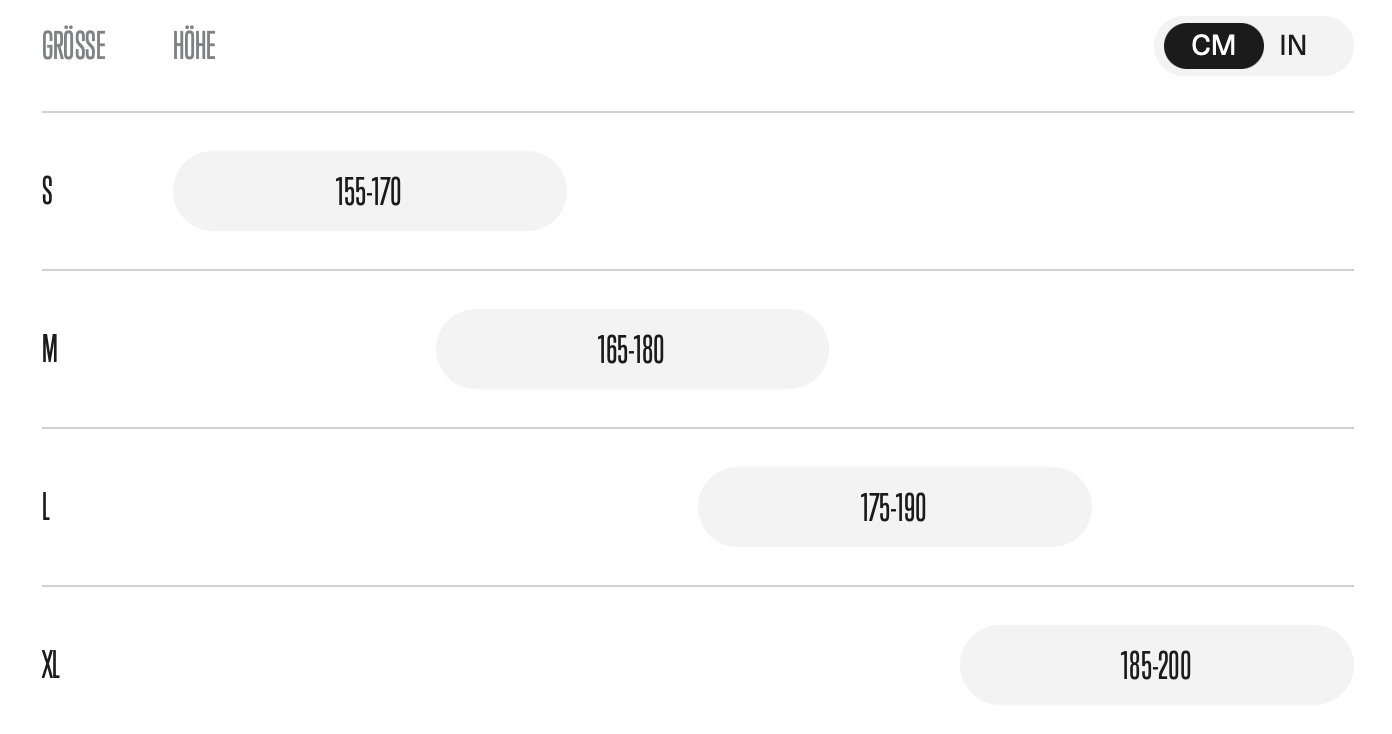Tap the height bar for size M
The width and height of the screenshot is (1392, 734).
[x=632, y=349]
